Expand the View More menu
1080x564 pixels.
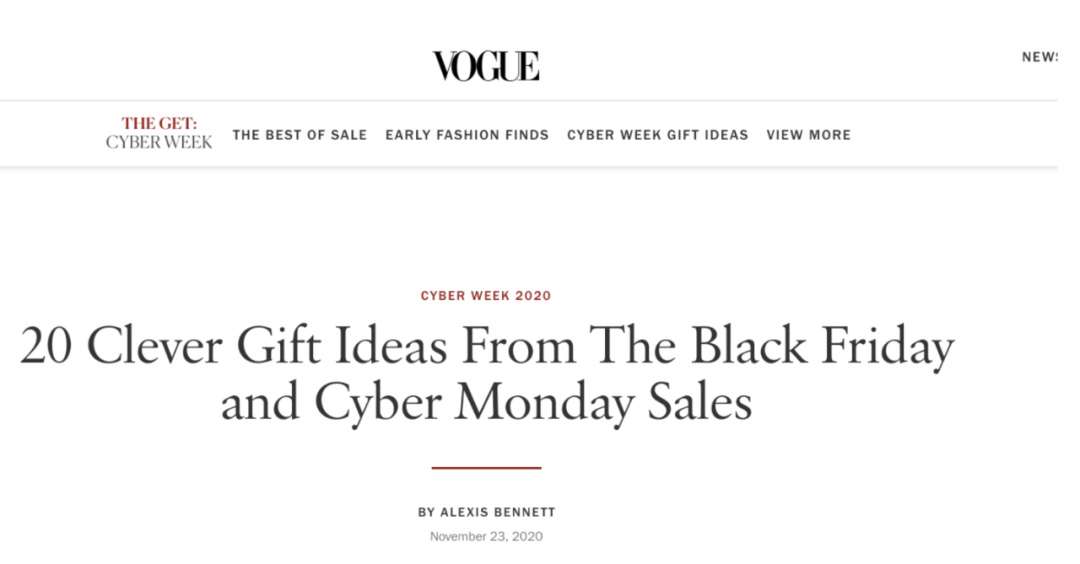pyautogui.click(x=808, y=135)
